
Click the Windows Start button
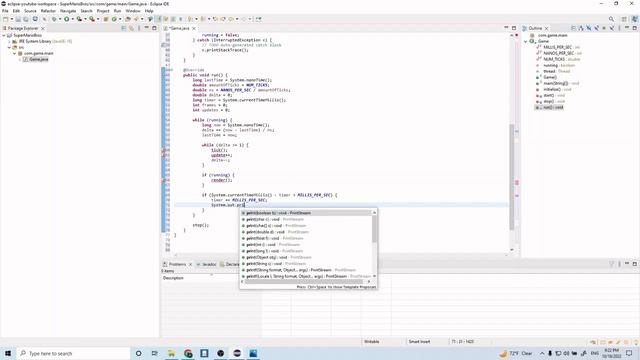click(8, 353)
